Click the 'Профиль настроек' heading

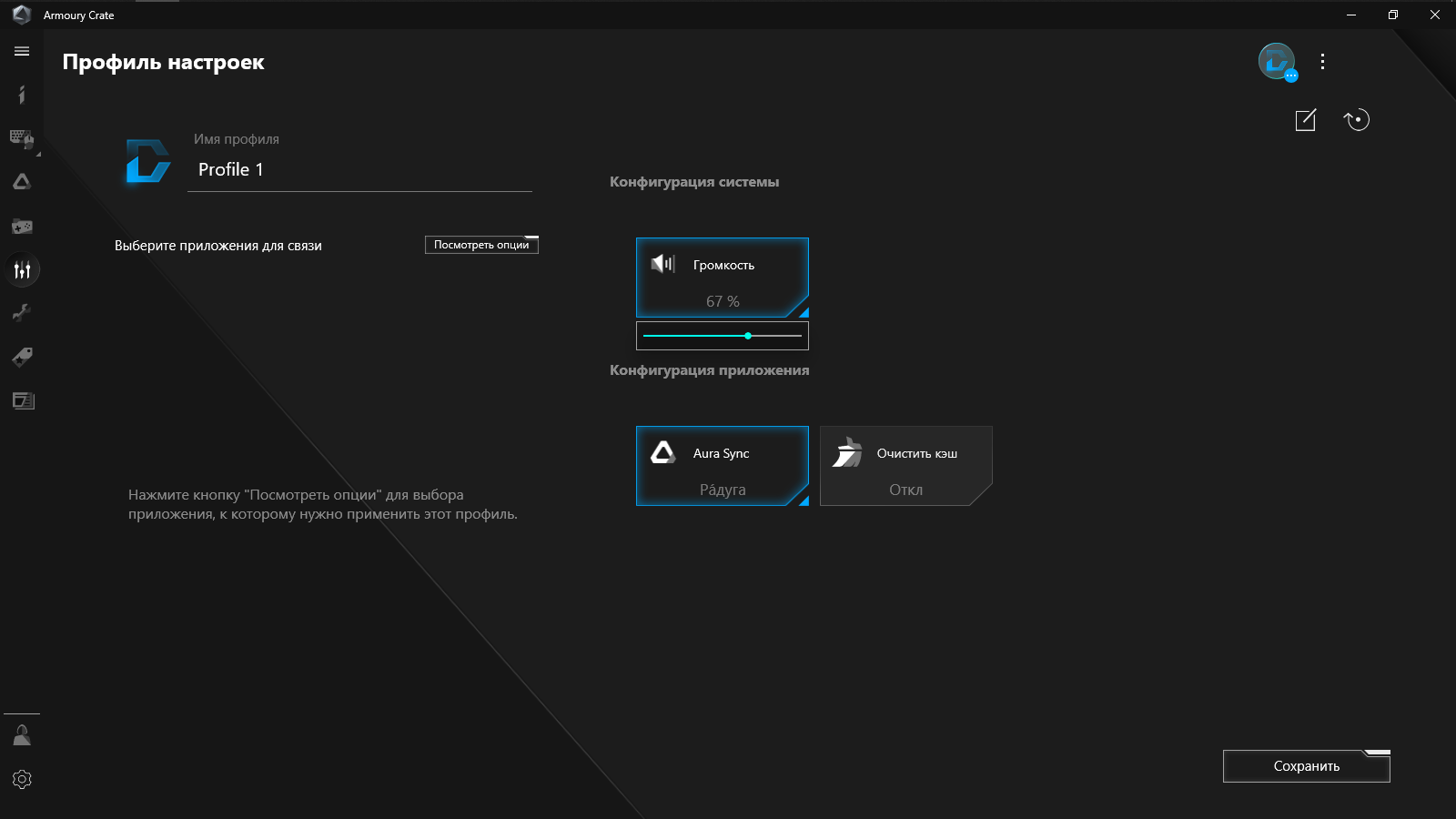point(164,63)
